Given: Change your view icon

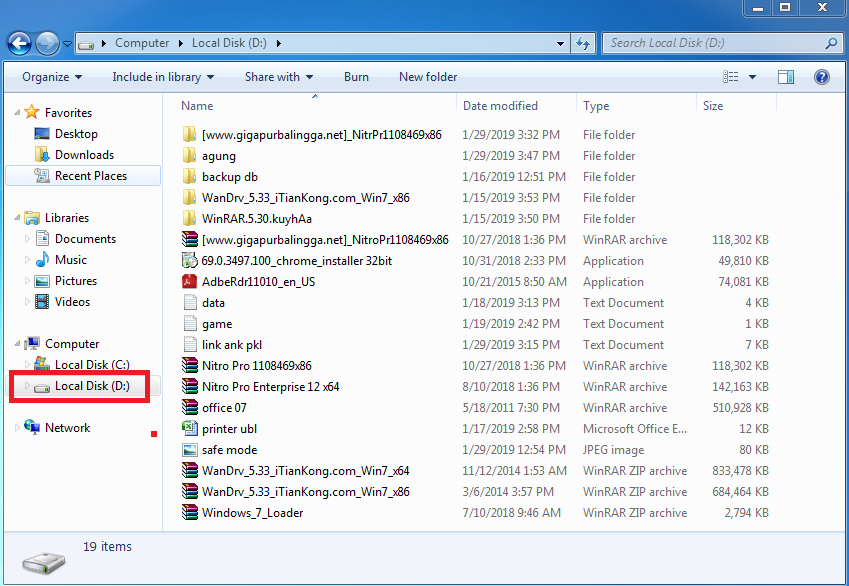Looking at the screenshot, I should click(730, 77).
